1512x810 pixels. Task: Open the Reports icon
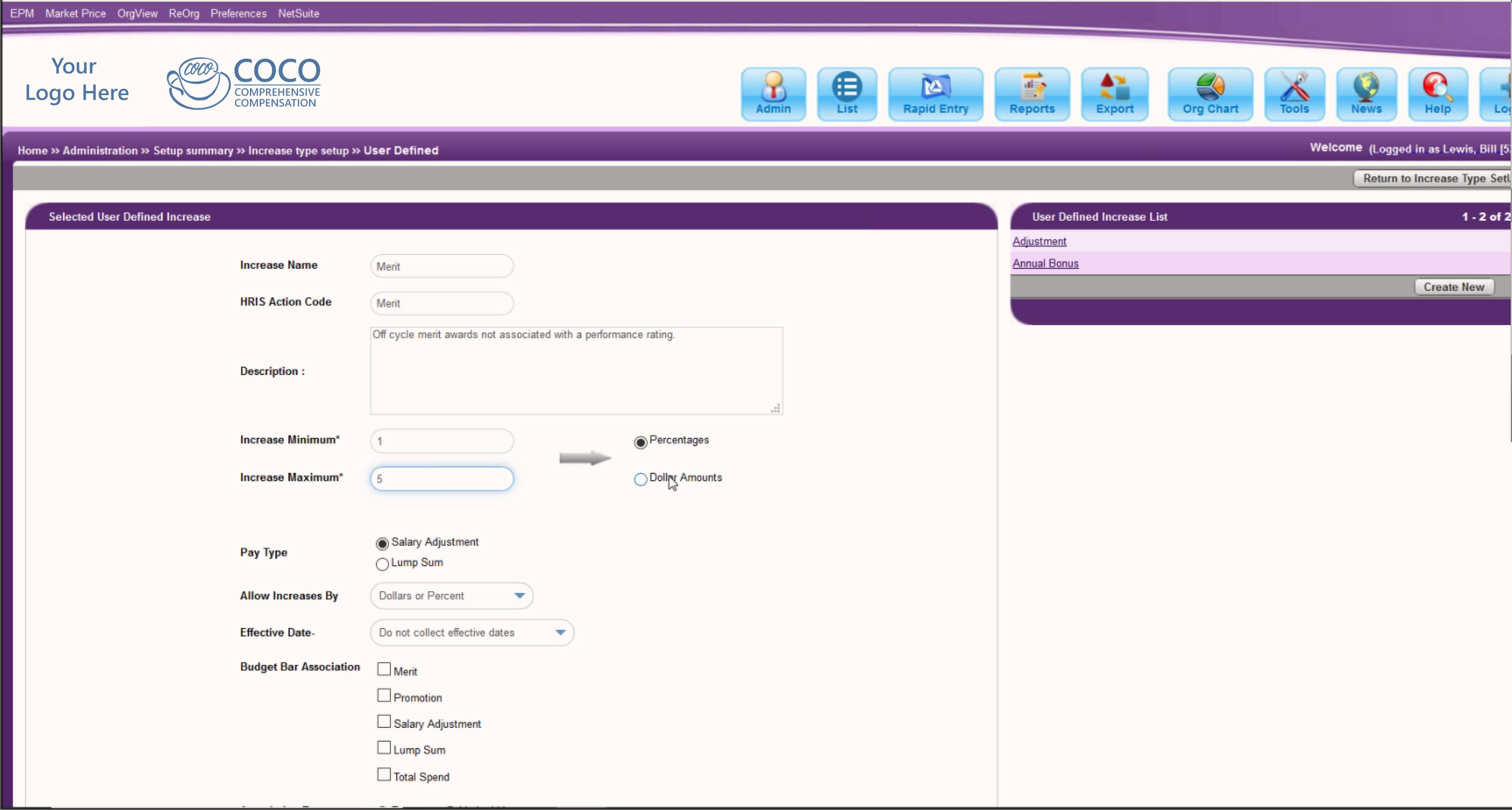click(x=1031, y=94)
